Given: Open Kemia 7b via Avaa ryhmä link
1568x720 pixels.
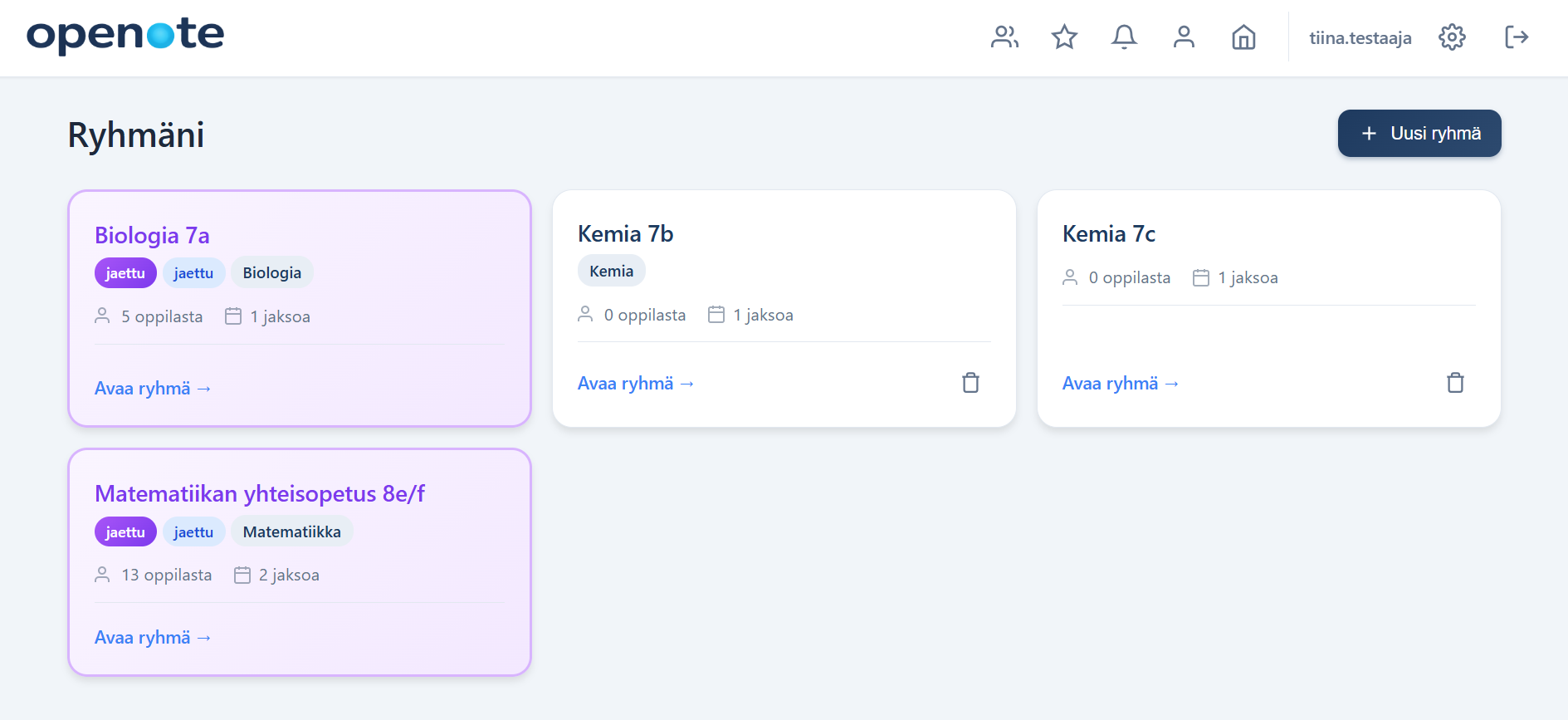Looking at the screenshot, I should tap(636, 384).
